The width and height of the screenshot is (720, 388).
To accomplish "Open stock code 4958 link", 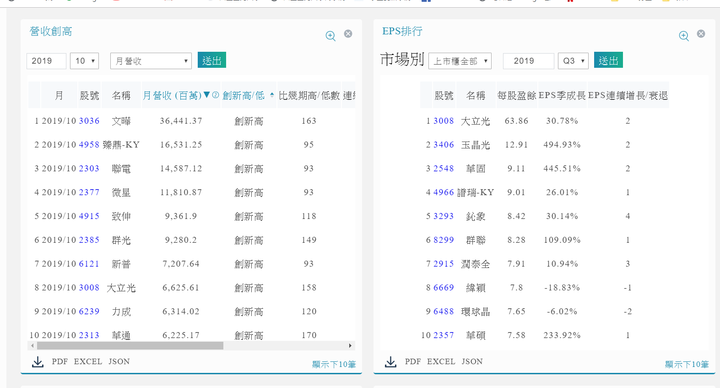I will coord(89,145).
